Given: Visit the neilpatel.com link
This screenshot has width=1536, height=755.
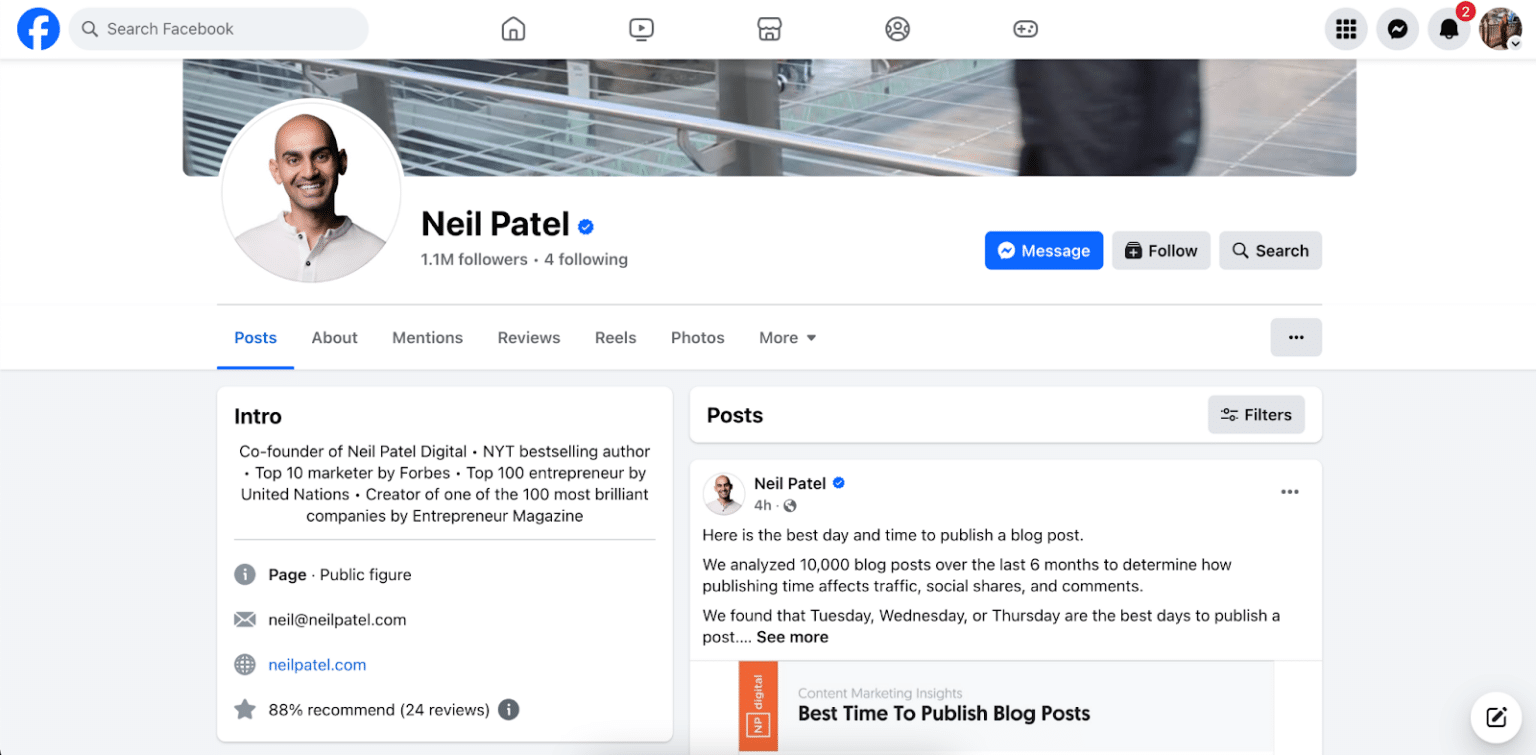Looking at the screenshot, I should 317,664.
